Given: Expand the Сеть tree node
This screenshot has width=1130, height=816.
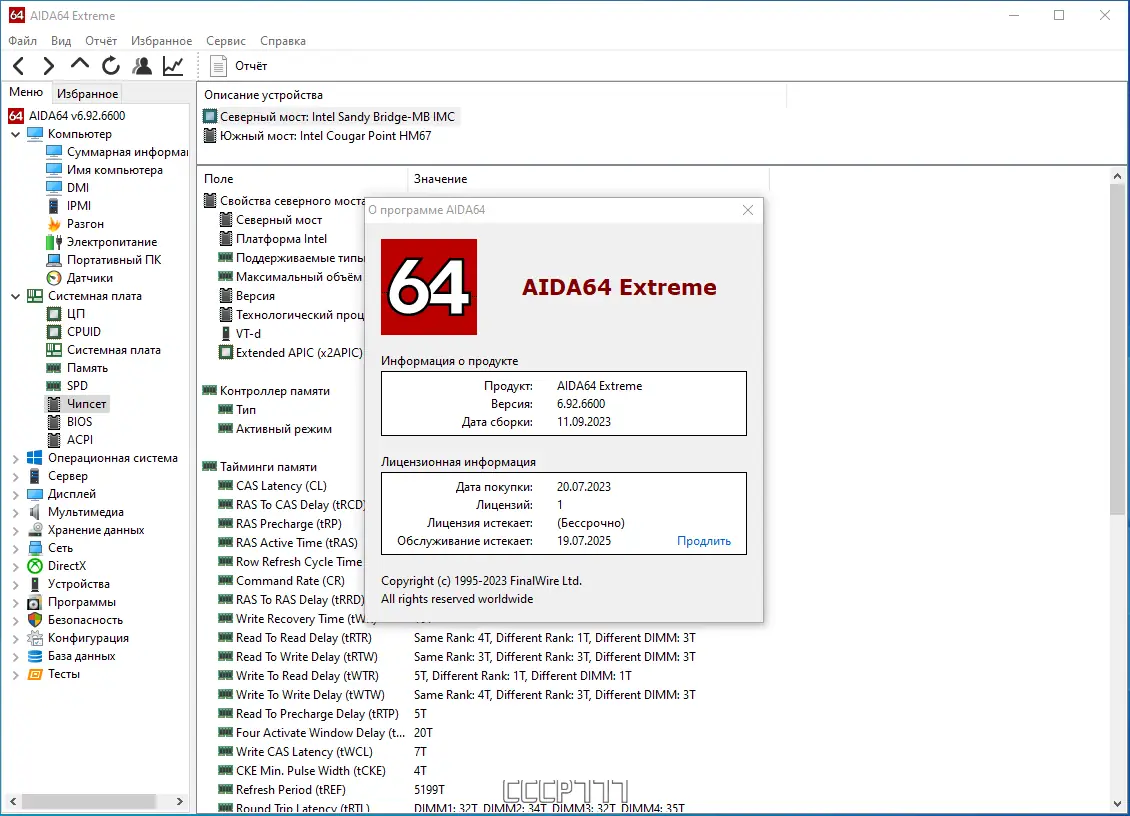Looking at the screenshot, I should [15, 549].
